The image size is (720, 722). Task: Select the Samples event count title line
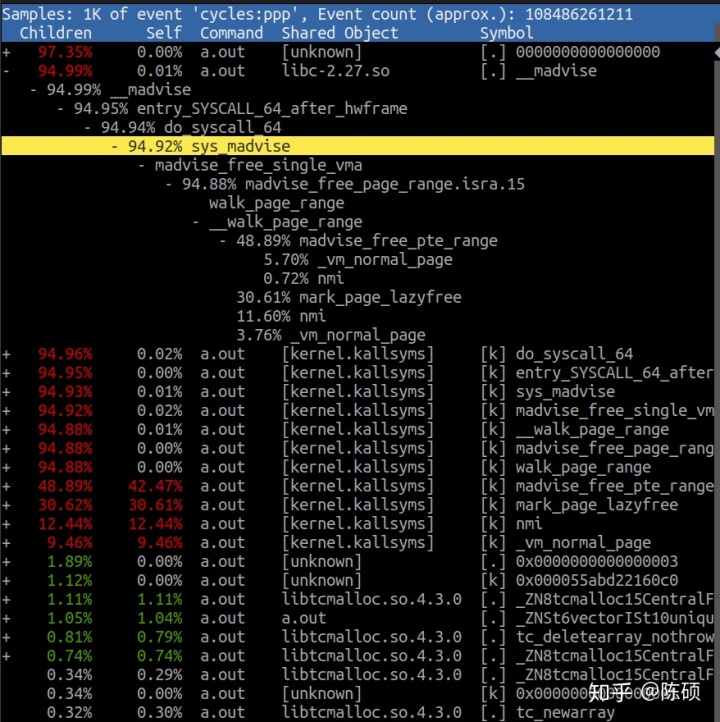click(x=317, y=14)
